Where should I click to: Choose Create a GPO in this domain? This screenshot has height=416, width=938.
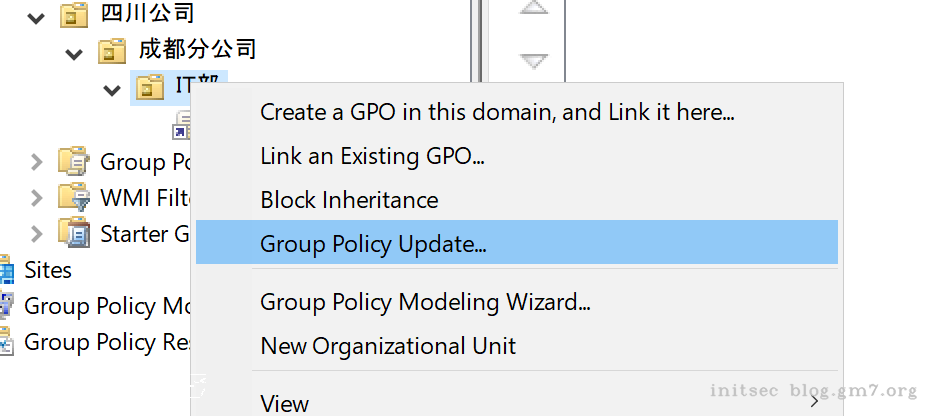(x=497, y=112)
